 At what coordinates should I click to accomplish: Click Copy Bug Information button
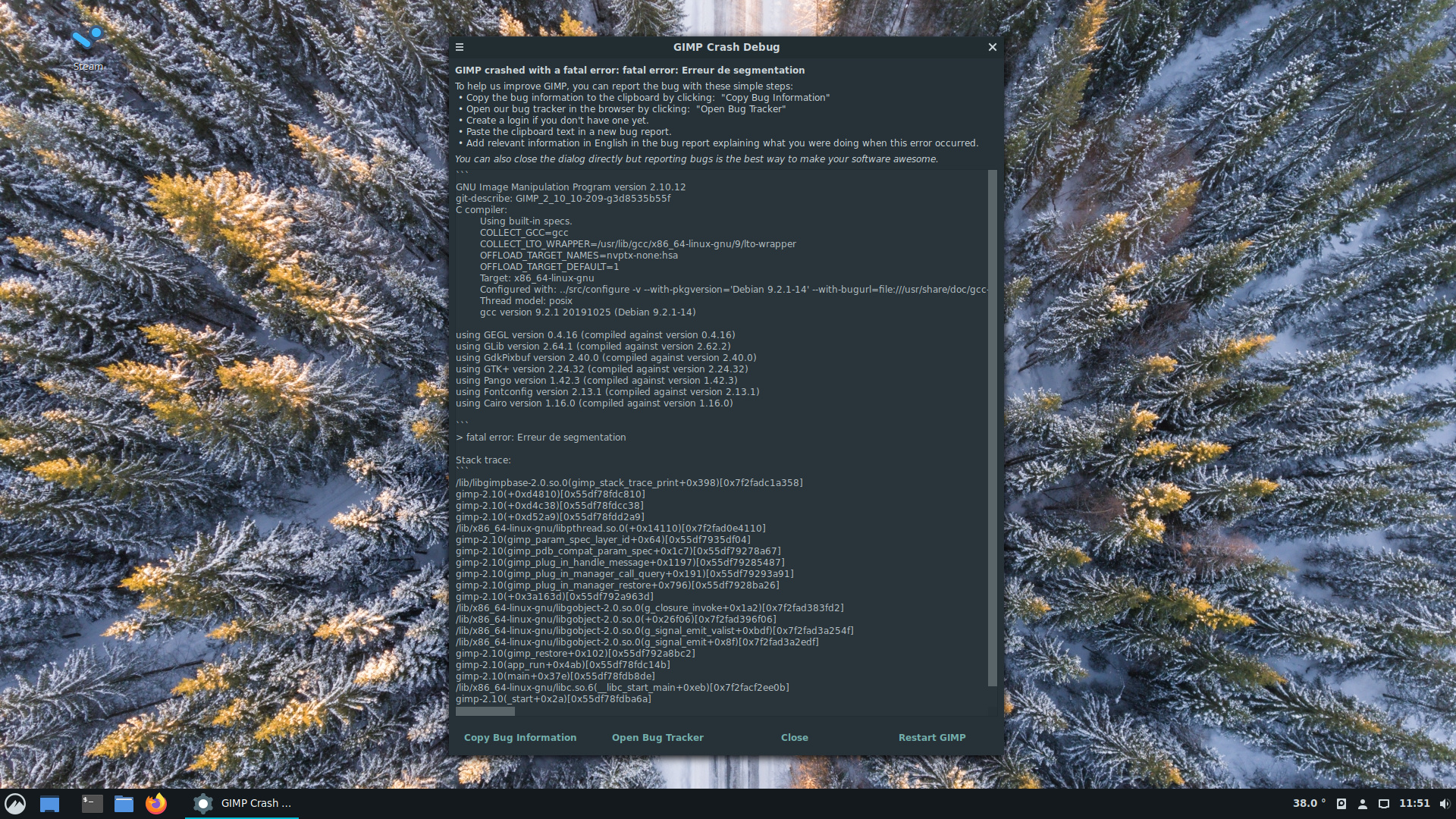[x=520, y=737]
